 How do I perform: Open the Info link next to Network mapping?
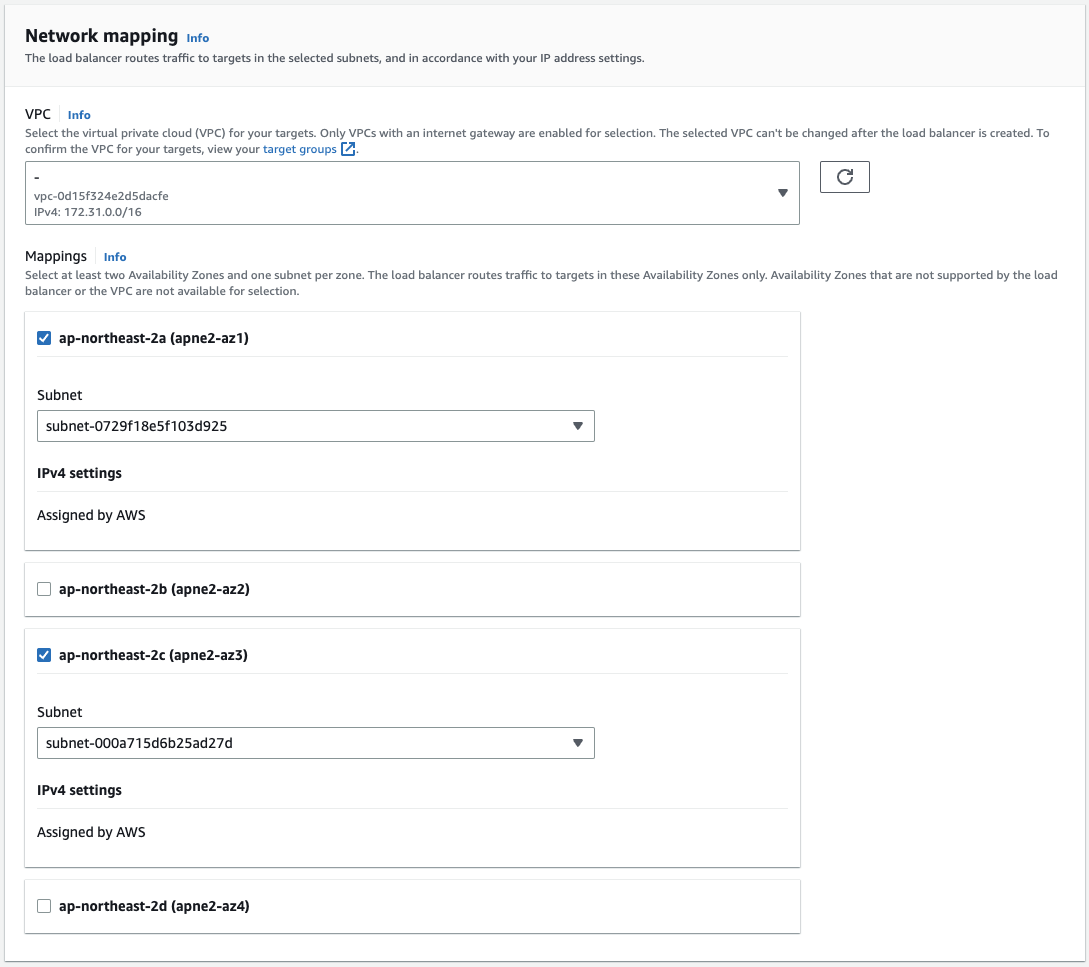(197, 38)
